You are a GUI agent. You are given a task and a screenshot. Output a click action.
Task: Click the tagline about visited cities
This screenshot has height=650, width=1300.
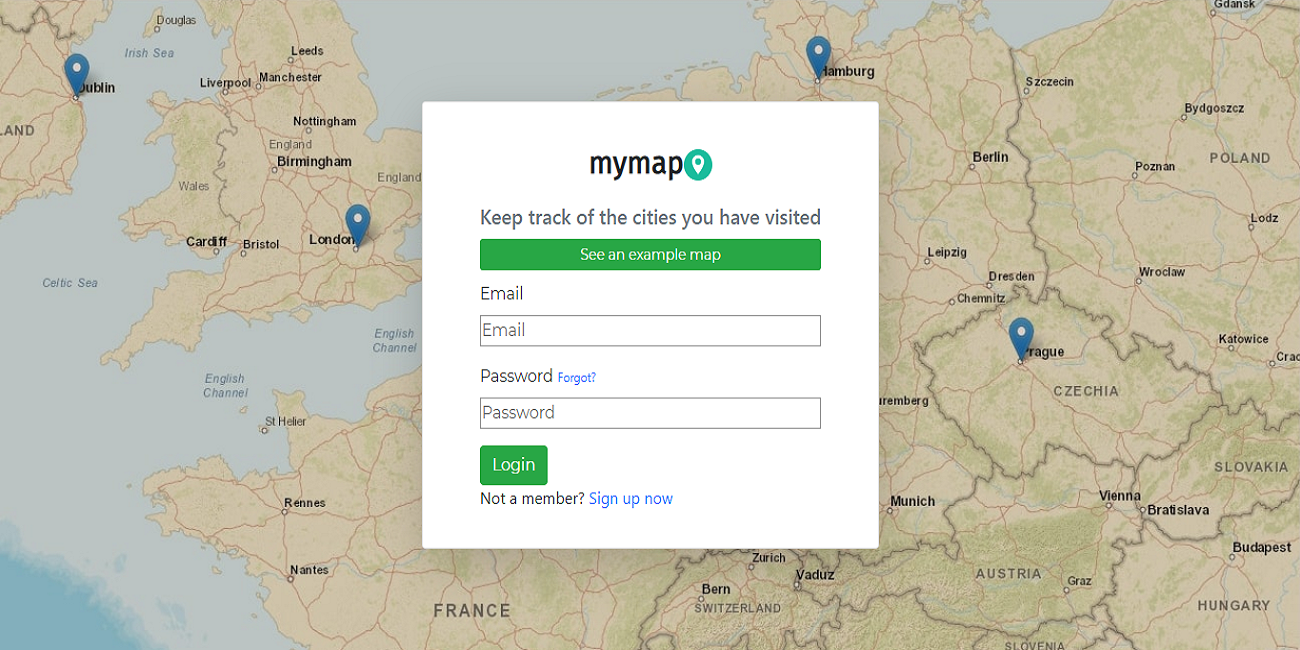click(x=650, y=217)
